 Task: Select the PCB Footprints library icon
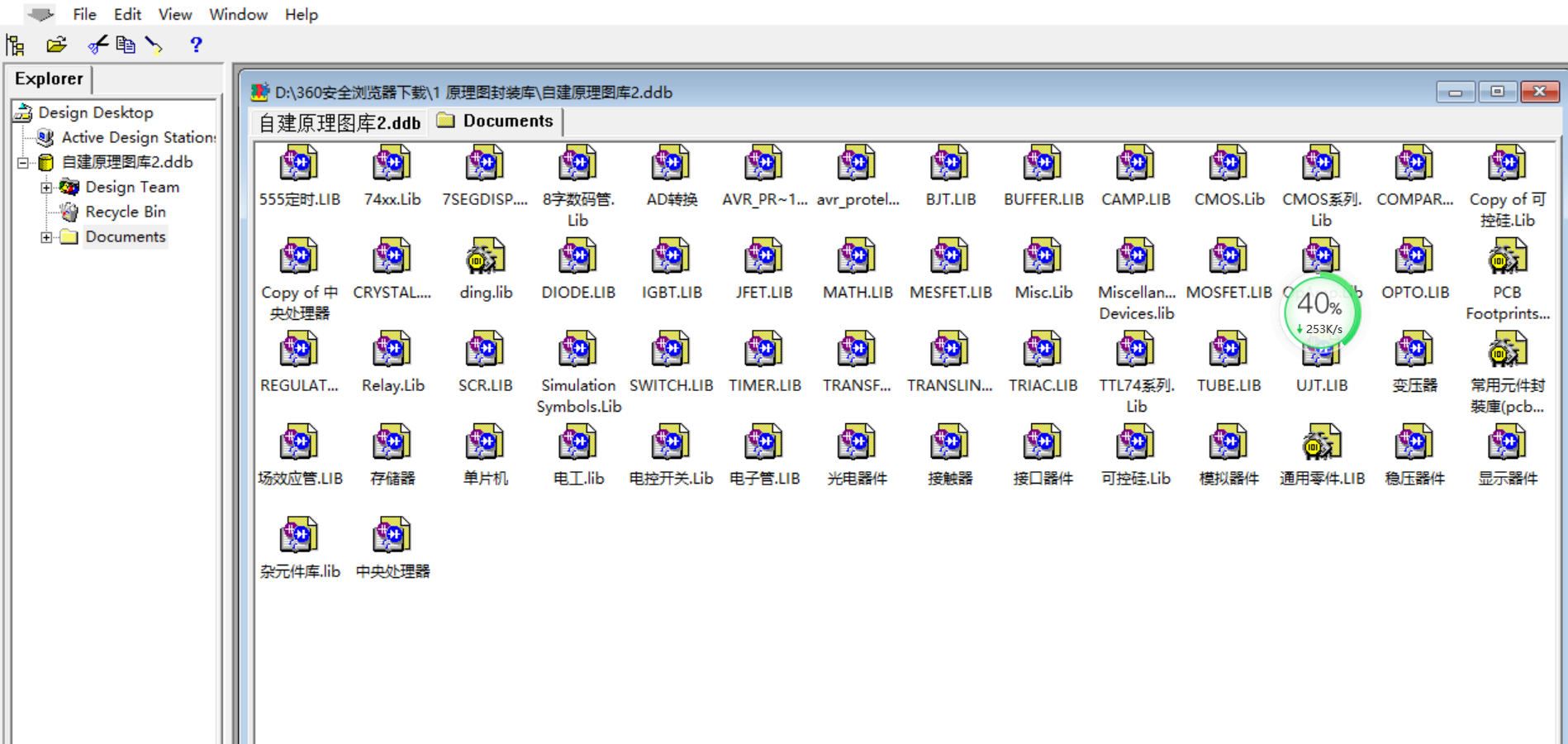pyautogui.click(x=1507, y=257)
